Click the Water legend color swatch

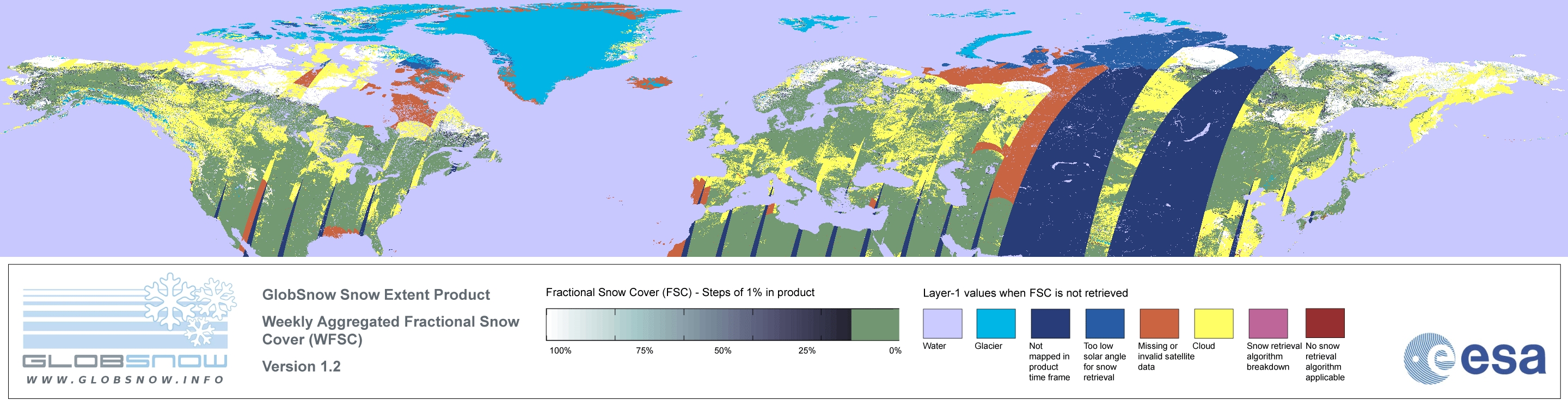pyautogui.click(x=942, y=323)
